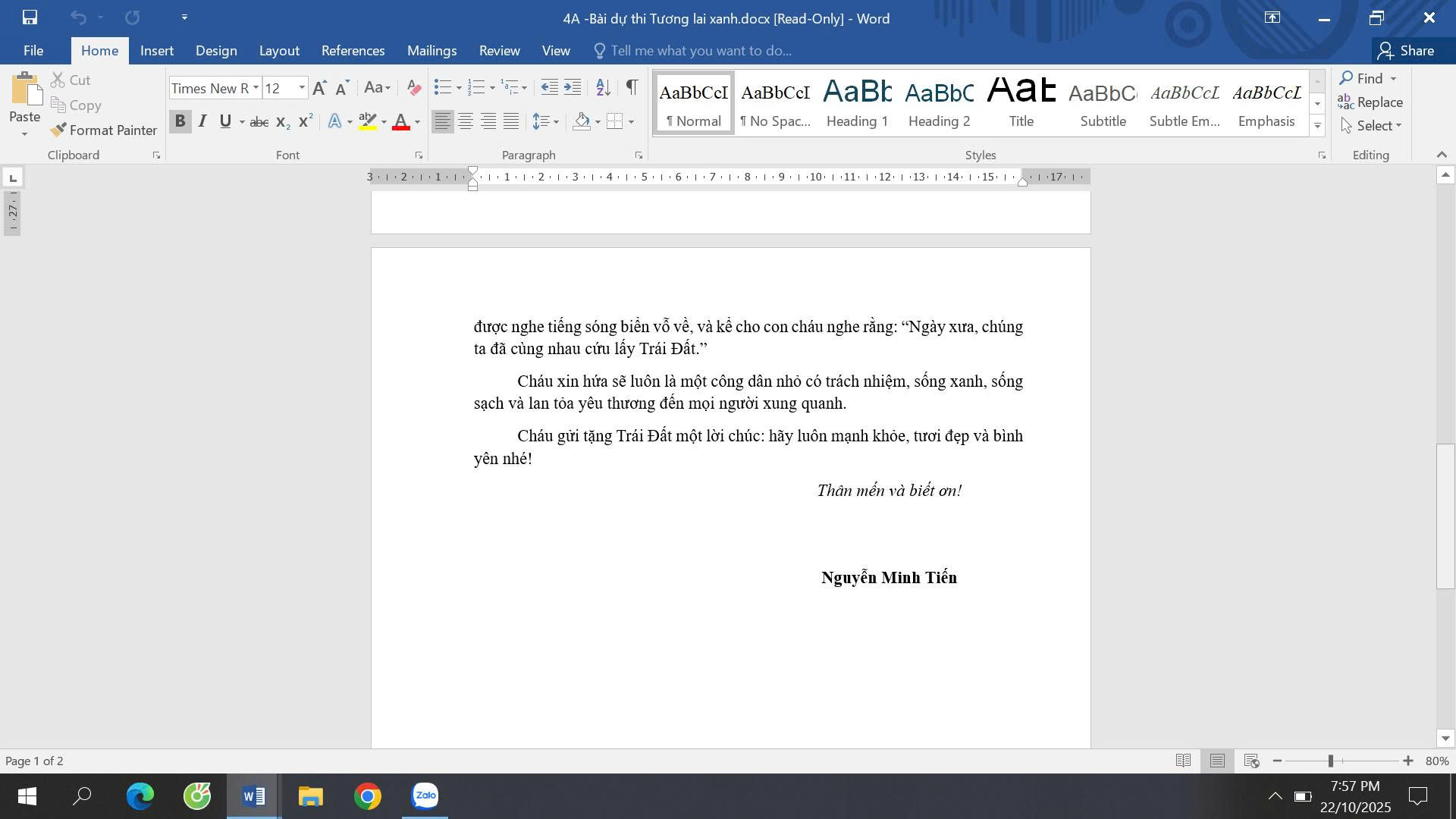Expand the Styles gallery More button
1456x819 pixels.
[x=1317, y=126]
